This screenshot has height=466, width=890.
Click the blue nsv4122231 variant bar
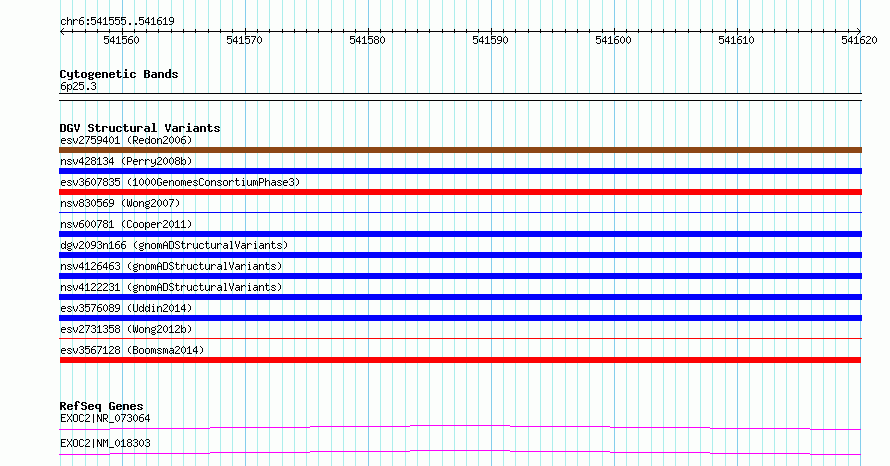(x=460, y=297)
